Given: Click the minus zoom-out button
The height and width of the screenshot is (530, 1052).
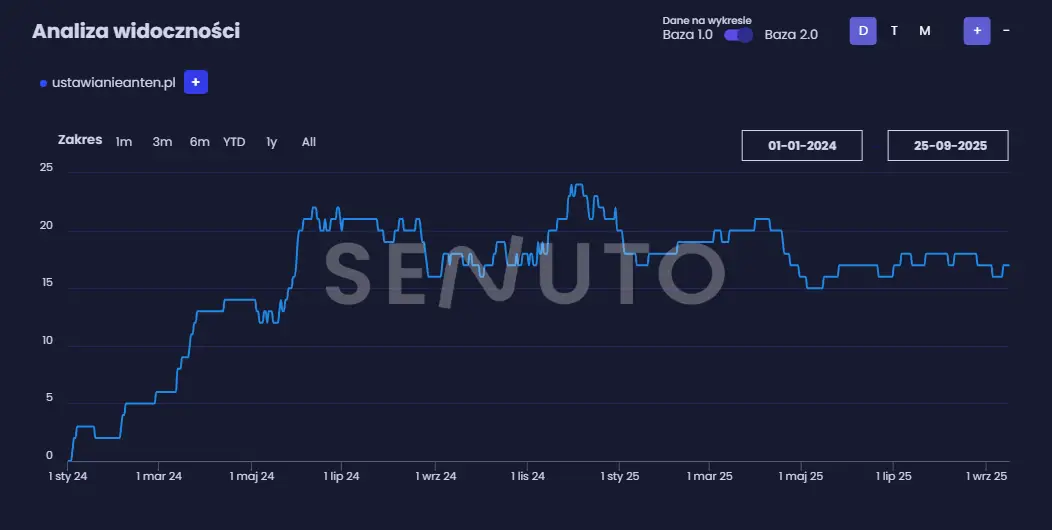Looking at the screenshot, I should [x=1006, y=31].
